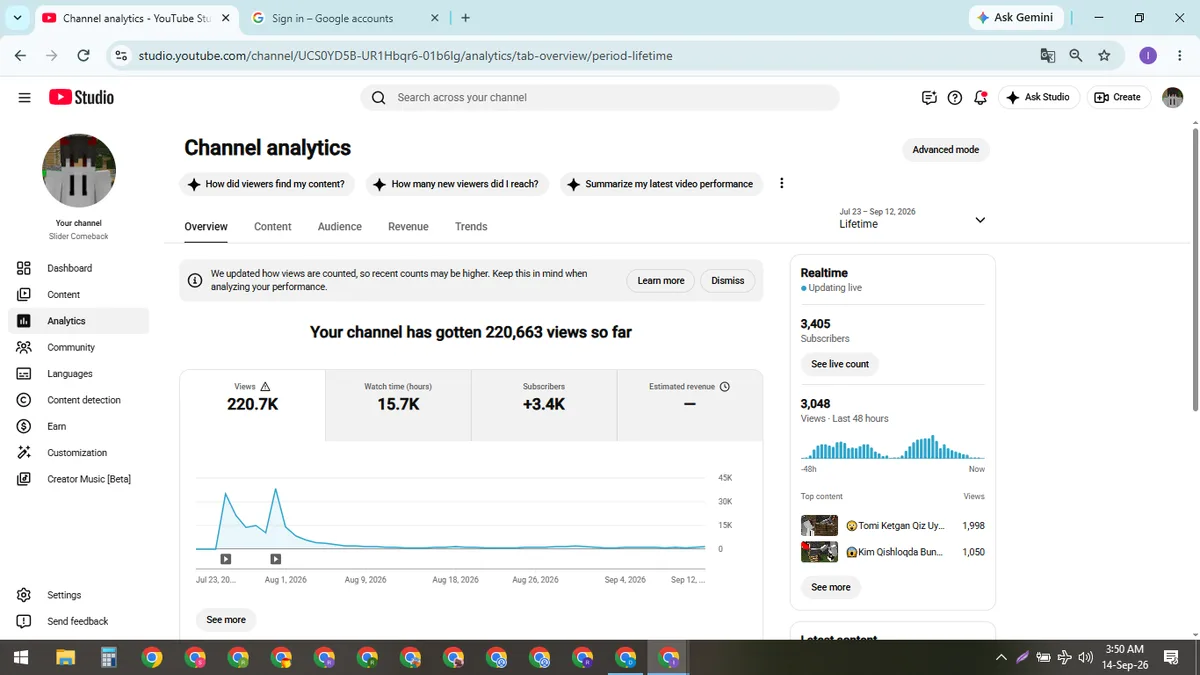The image size is (1200, 675).
Task: Open the Windows notification center
Action: click(x=1171, y=657)
